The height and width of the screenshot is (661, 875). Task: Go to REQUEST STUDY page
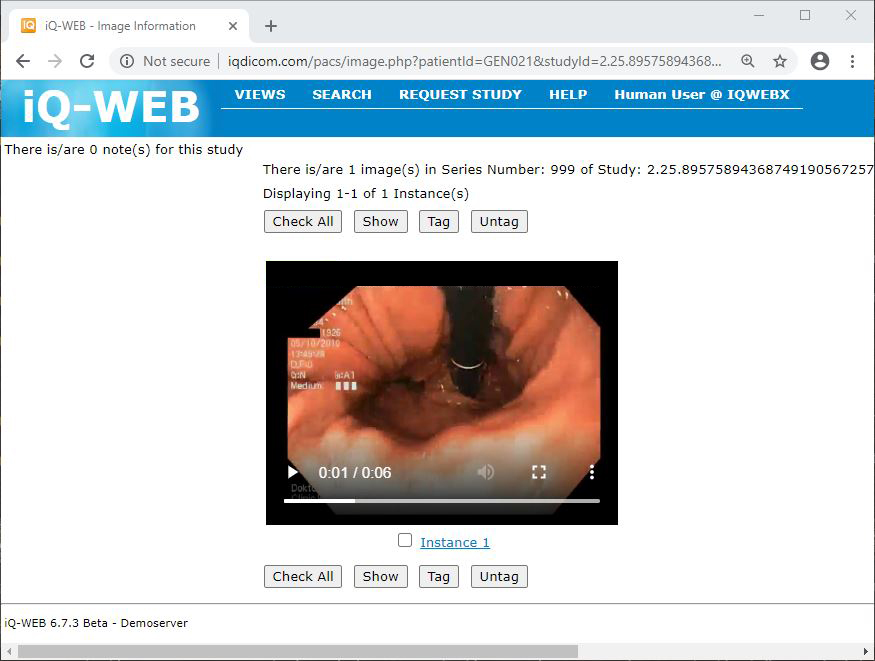460,94
